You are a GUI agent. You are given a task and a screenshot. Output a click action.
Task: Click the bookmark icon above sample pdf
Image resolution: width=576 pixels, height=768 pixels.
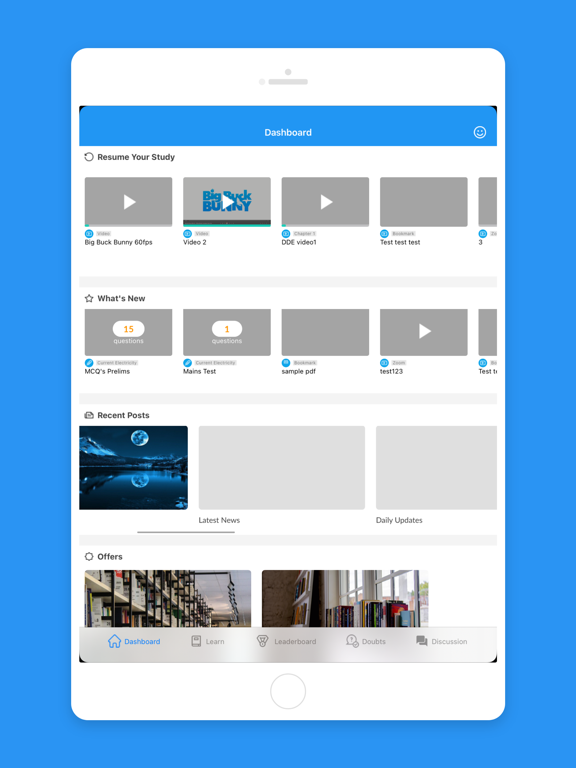pos(286,363)
